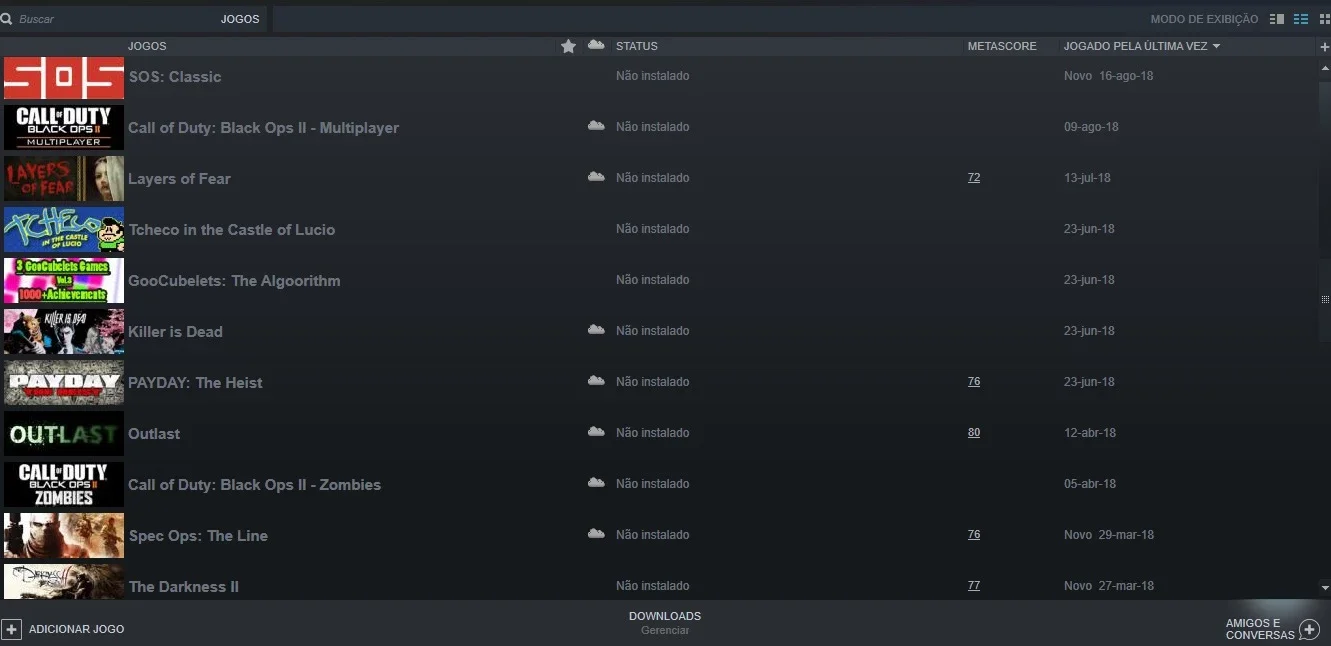The height and width of the screenshot is (646, 1331).
Task: Switch to list view mode icon
Action: 1300,19
